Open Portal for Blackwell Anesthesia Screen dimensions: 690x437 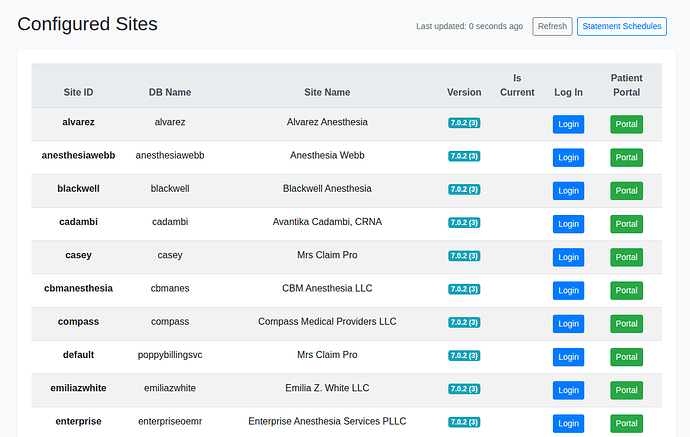627,191
